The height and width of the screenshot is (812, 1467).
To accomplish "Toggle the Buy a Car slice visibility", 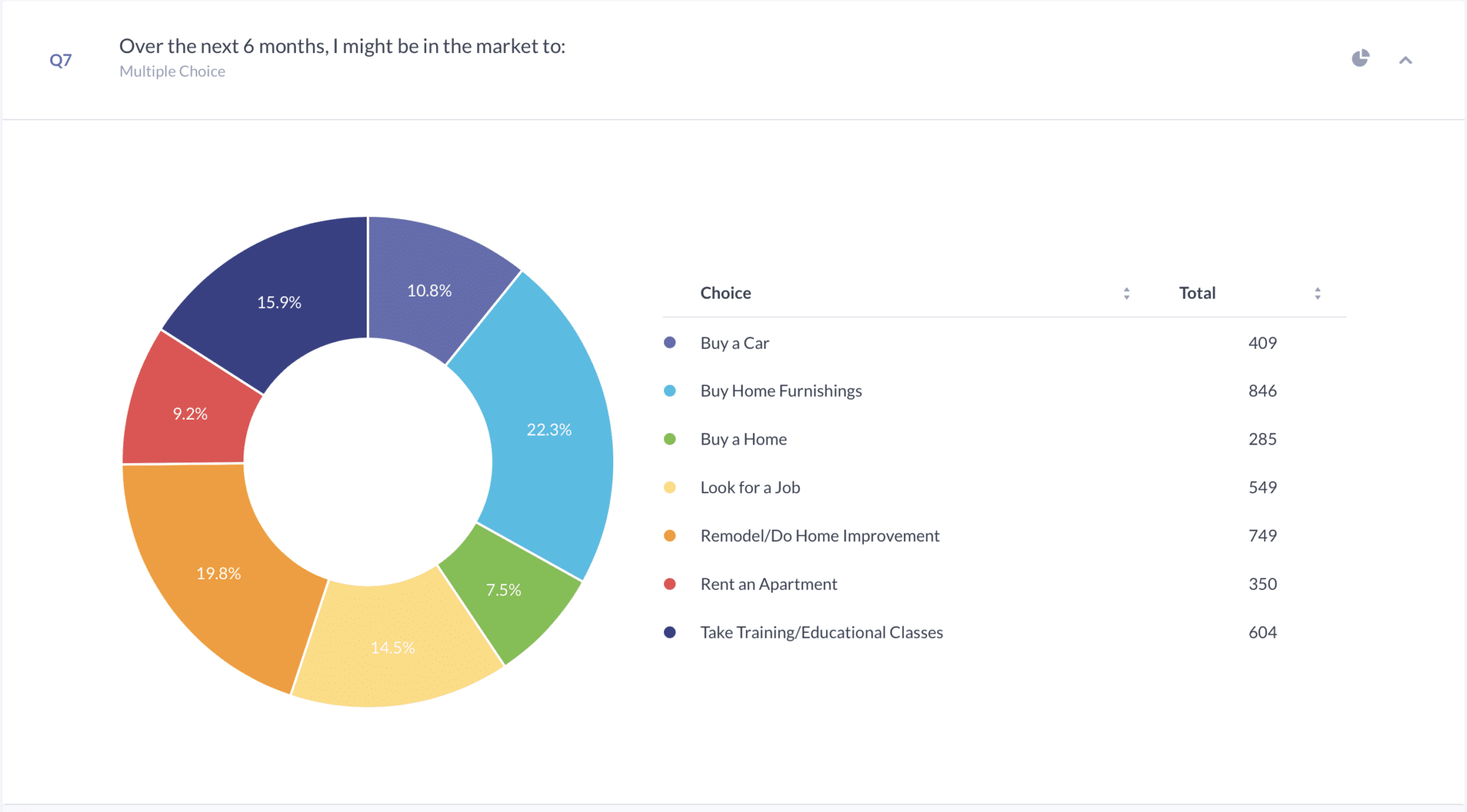I will pyautogui.click(x=430, y=290).
